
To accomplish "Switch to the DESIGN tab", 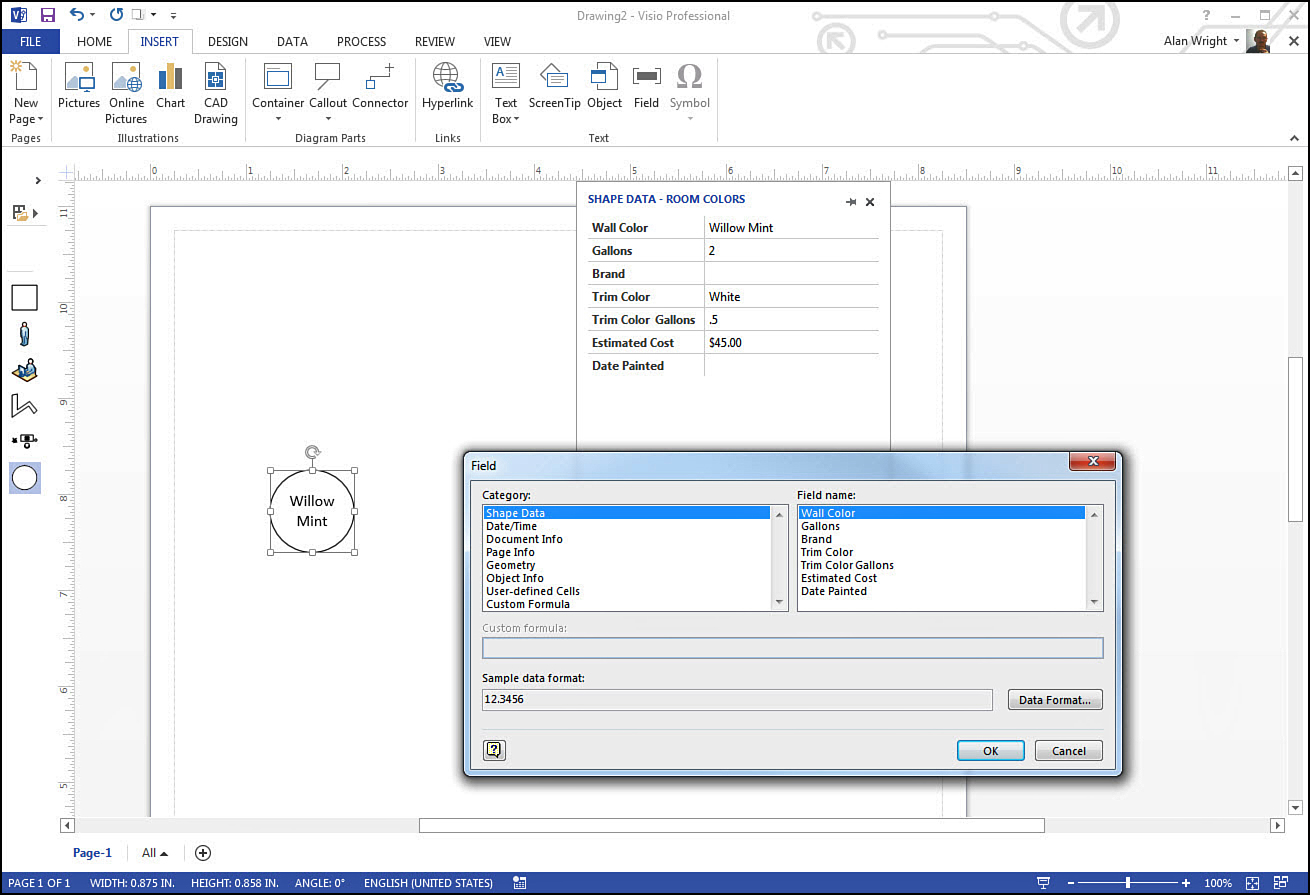I will (x=228, y=42).
